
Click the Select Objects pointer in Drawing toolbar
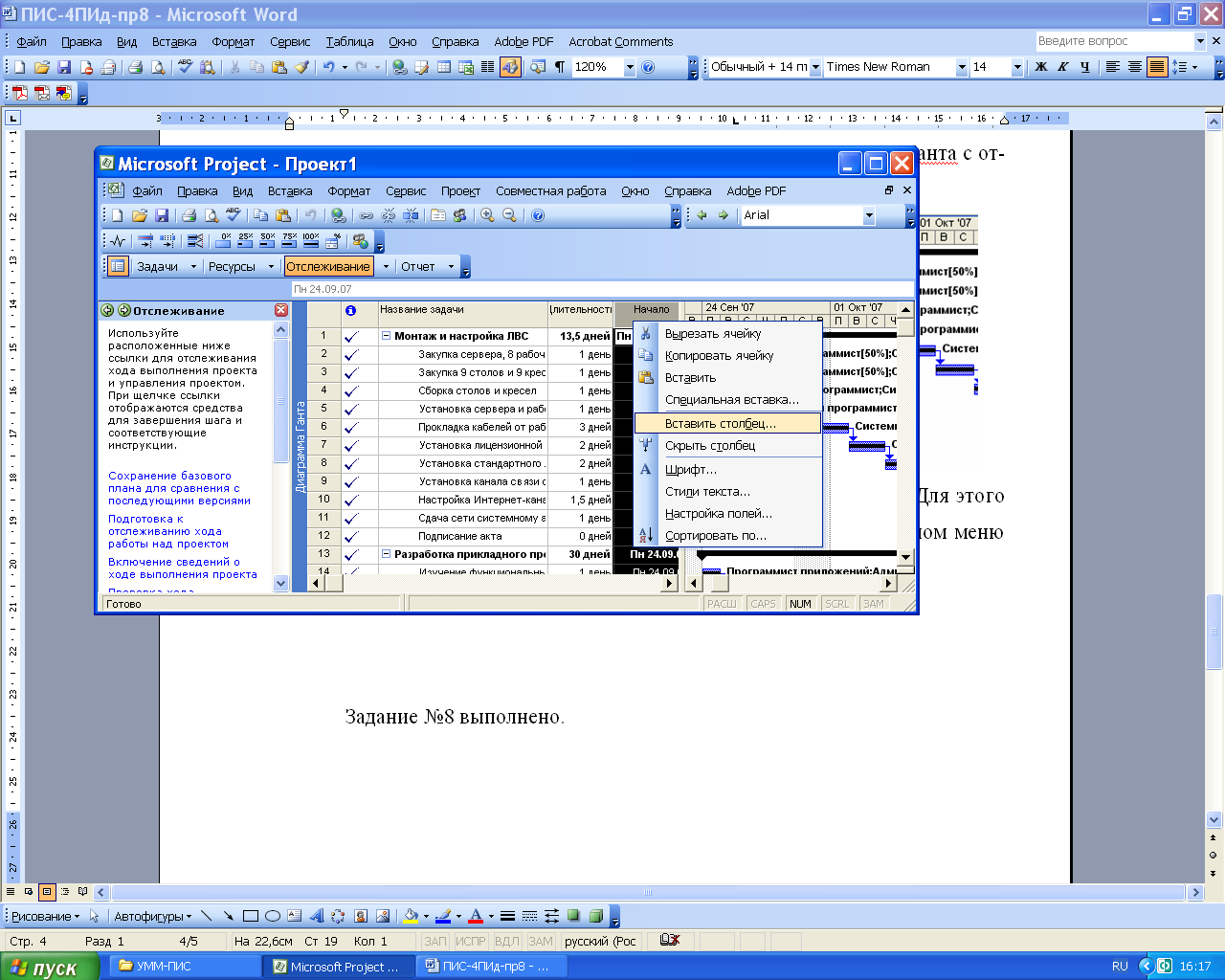[94, 916]
